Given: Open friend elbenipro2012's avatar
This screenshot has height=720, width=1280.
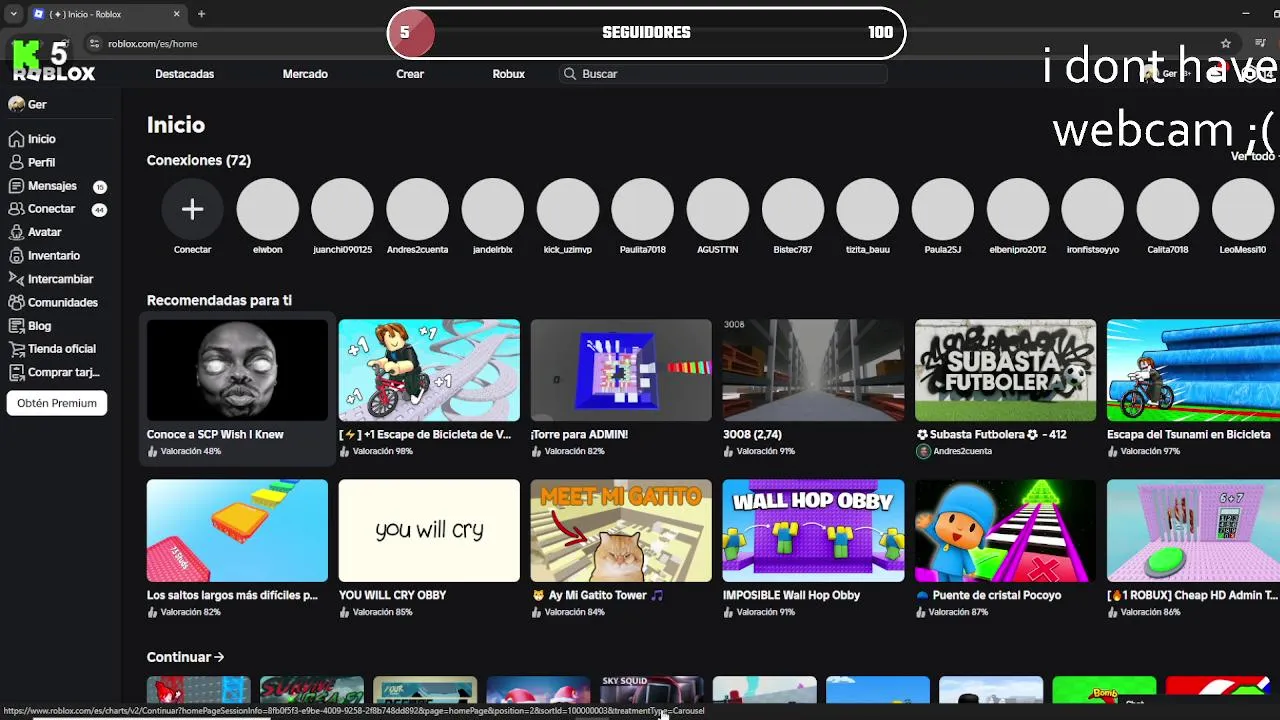Looking at the screenshot, I should pyautogui.click(x=1017, y=209).
